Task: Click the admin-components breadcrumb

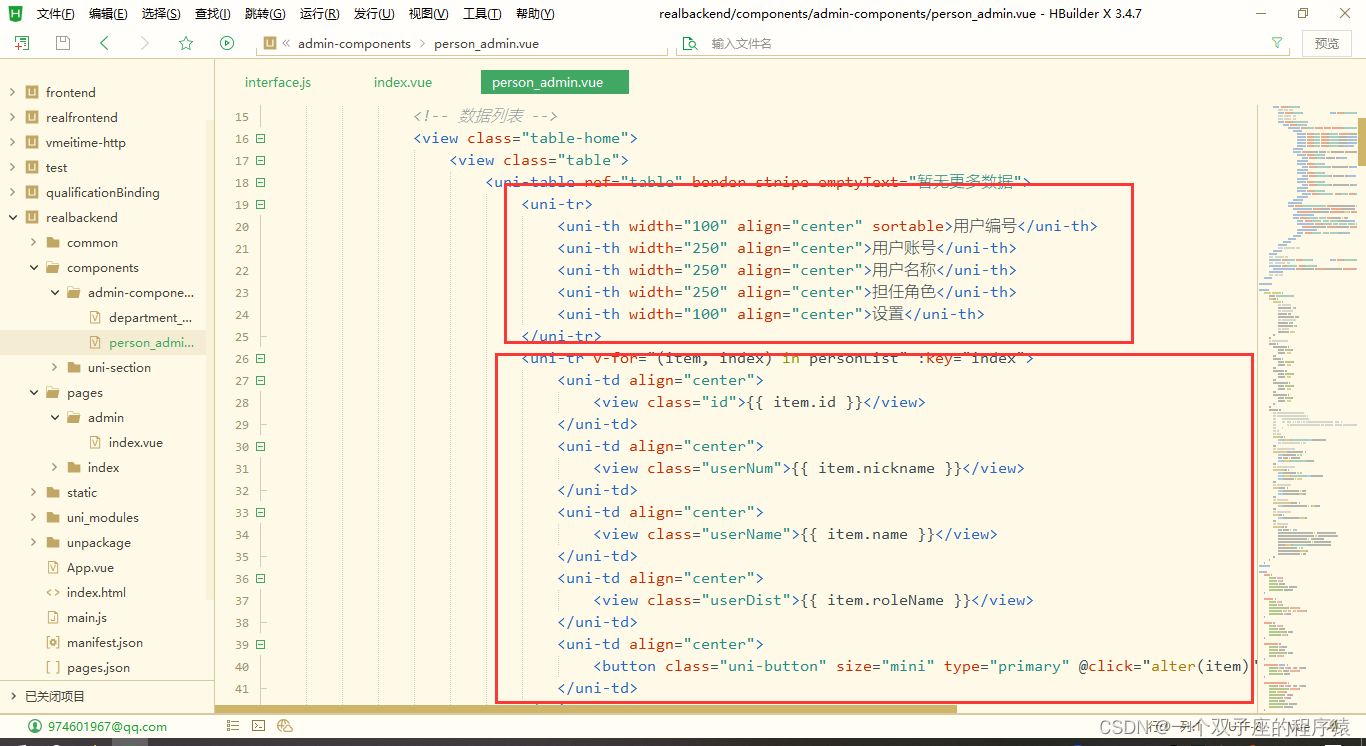Action: click(x=354, y=43)
